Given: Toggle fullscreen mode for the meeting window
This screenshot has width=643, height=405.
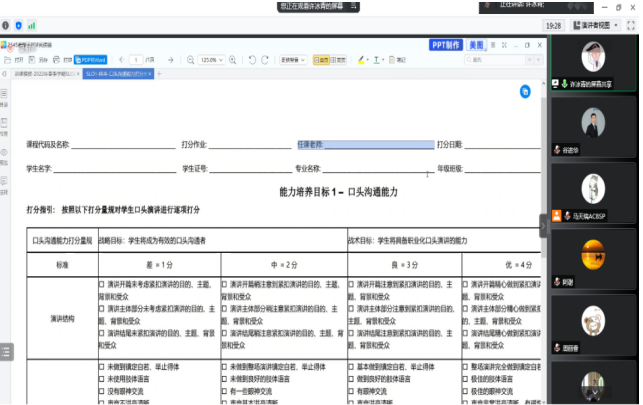Looking at the screenshot, I should click(x=631, y=25).
